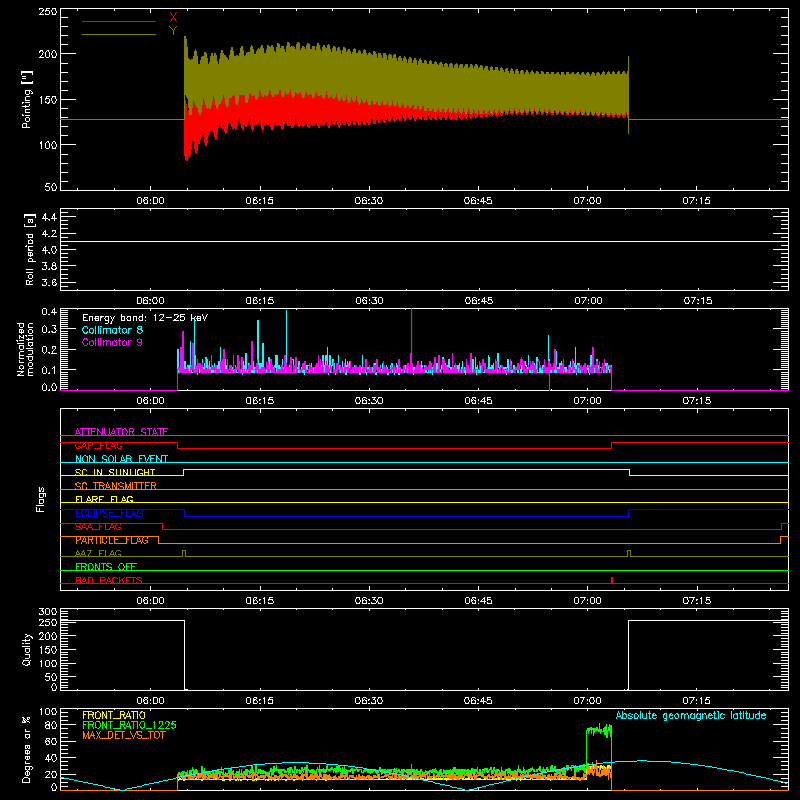Click the ATTENUATOR_STATE flag label
800x800 pixels.
click(121, 432)
